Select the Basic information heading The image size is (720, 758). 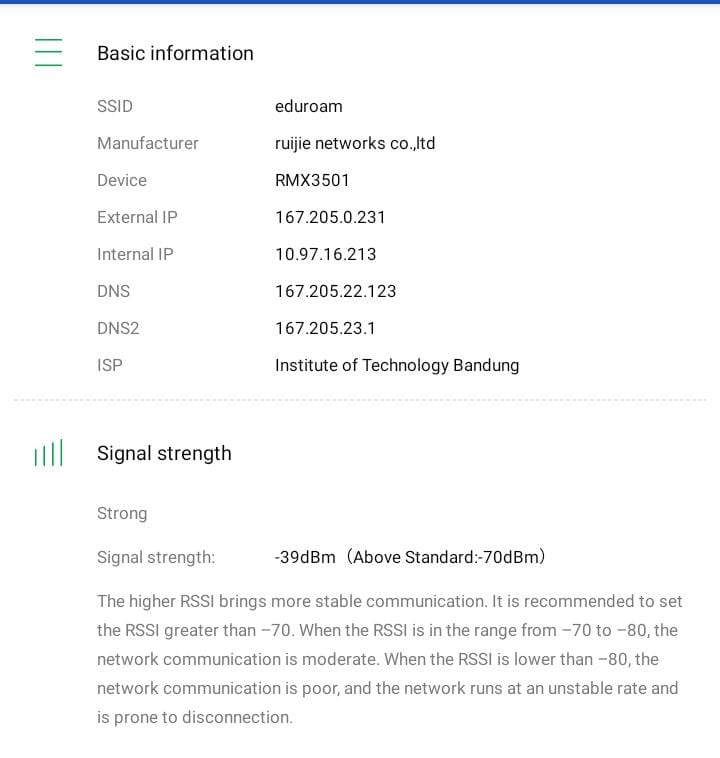175,53
